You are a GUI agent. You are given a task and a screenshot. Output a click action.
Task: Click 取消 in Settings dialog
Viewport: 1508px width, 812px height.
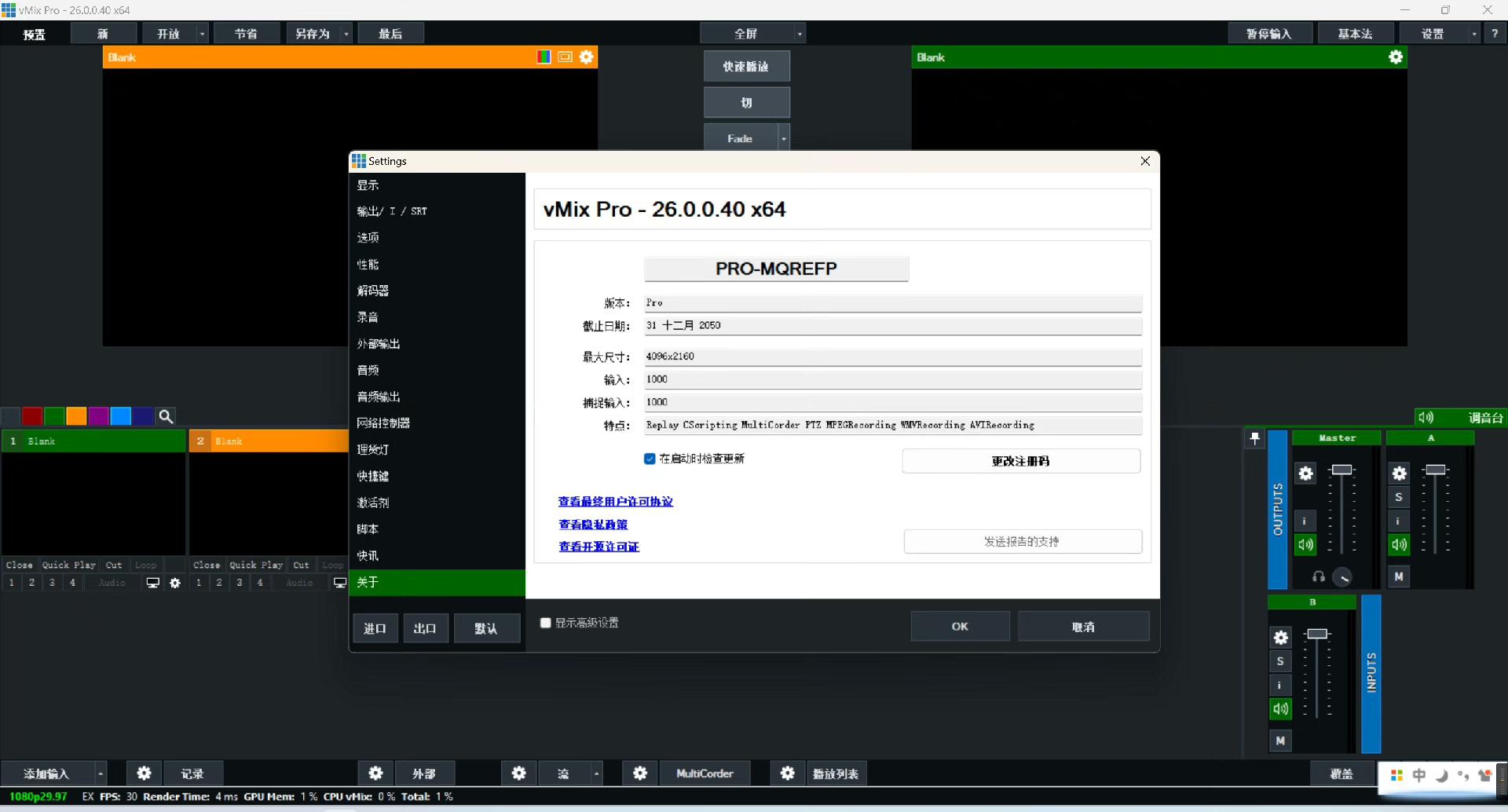click(x=1083, y=627)
